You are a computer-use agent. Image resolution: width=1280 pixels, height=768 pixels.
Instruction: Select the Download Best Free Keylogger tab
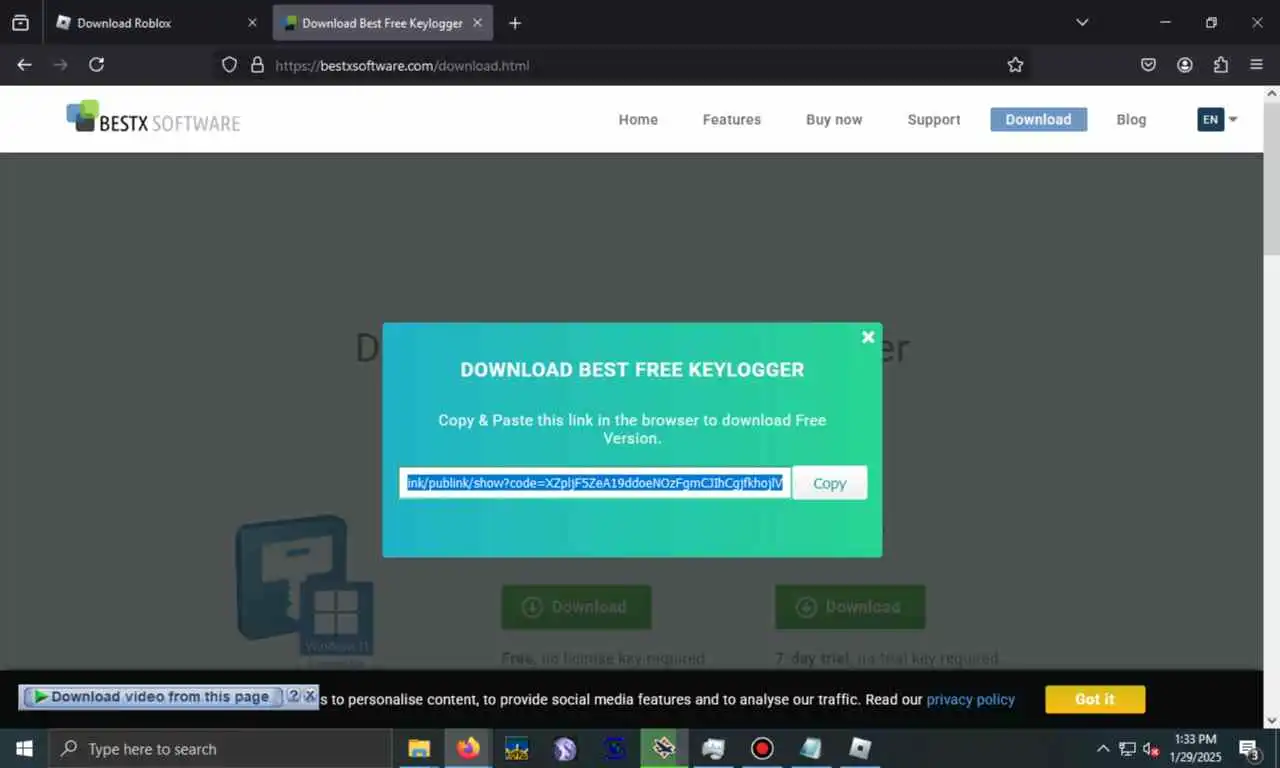click(382, 22)
